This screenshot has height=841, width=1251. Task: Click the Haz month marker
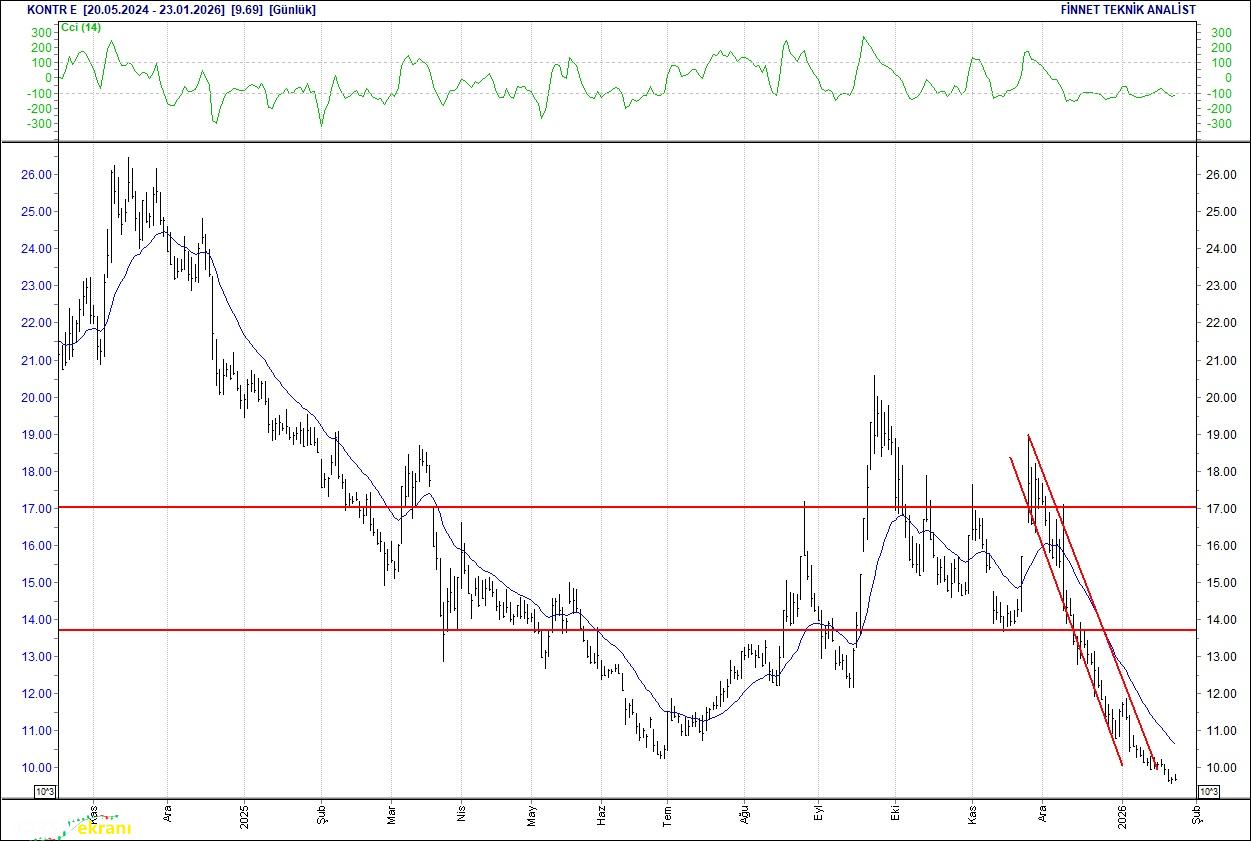(x=601, y=815)
